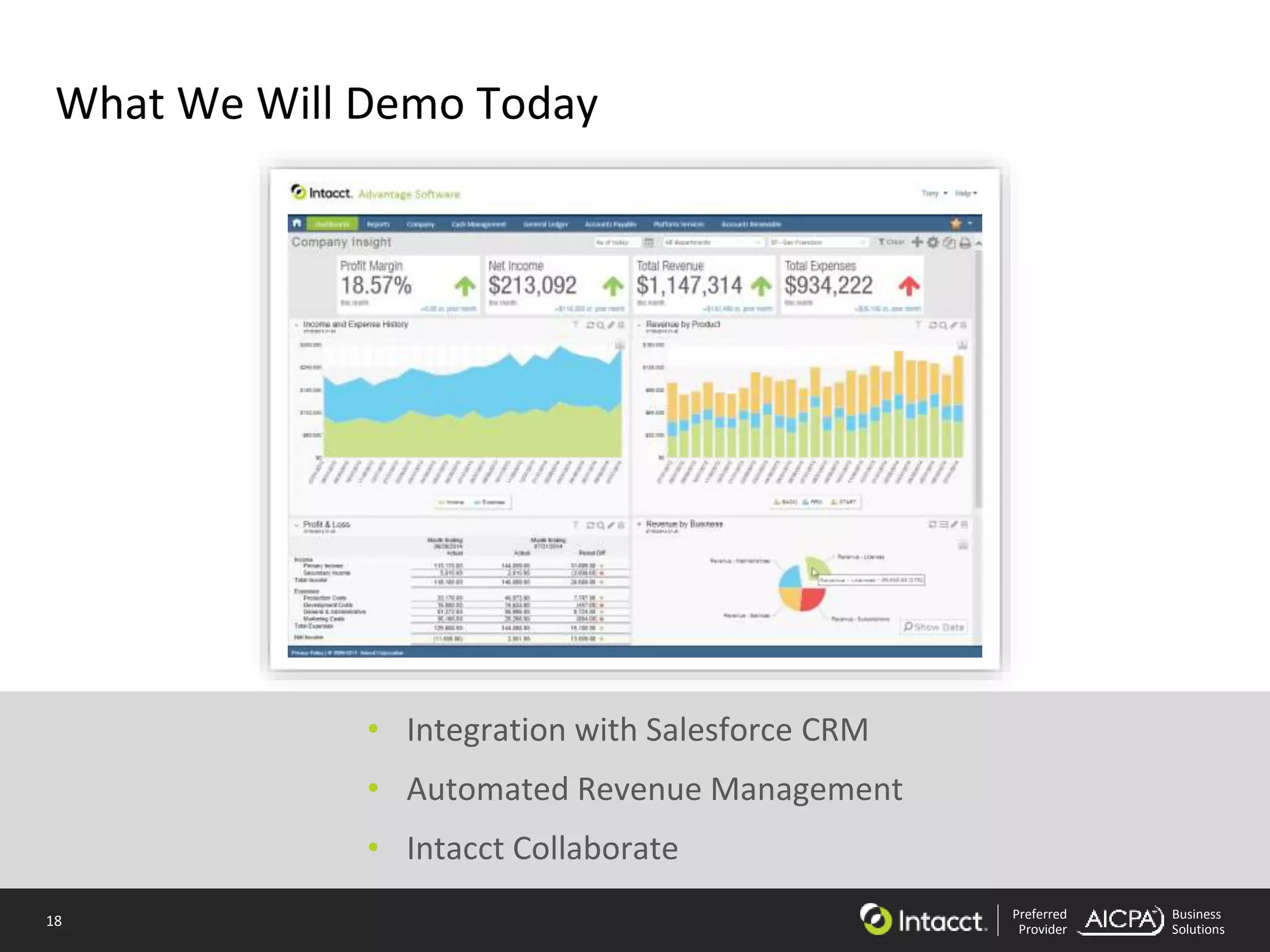This screenshot has width=1270, height=952.
Task: Click the blue slice of the pie chart
Action: coord(791,576)
